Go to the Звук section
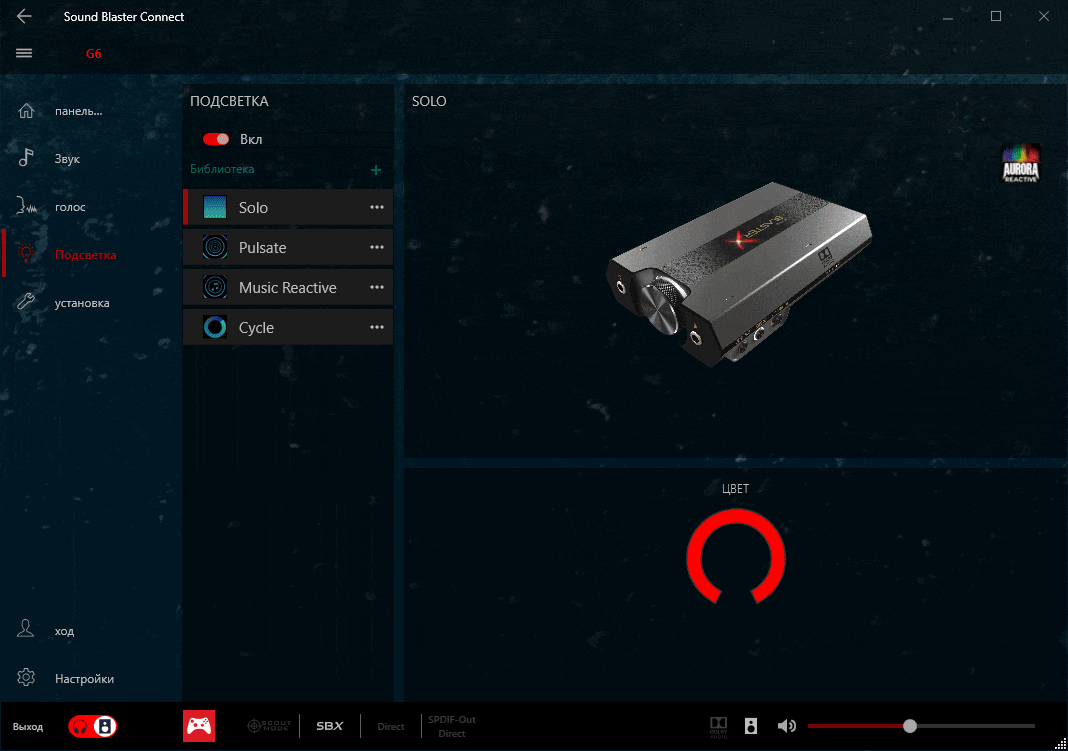The image size is (1068, 751). pos(68,158)
